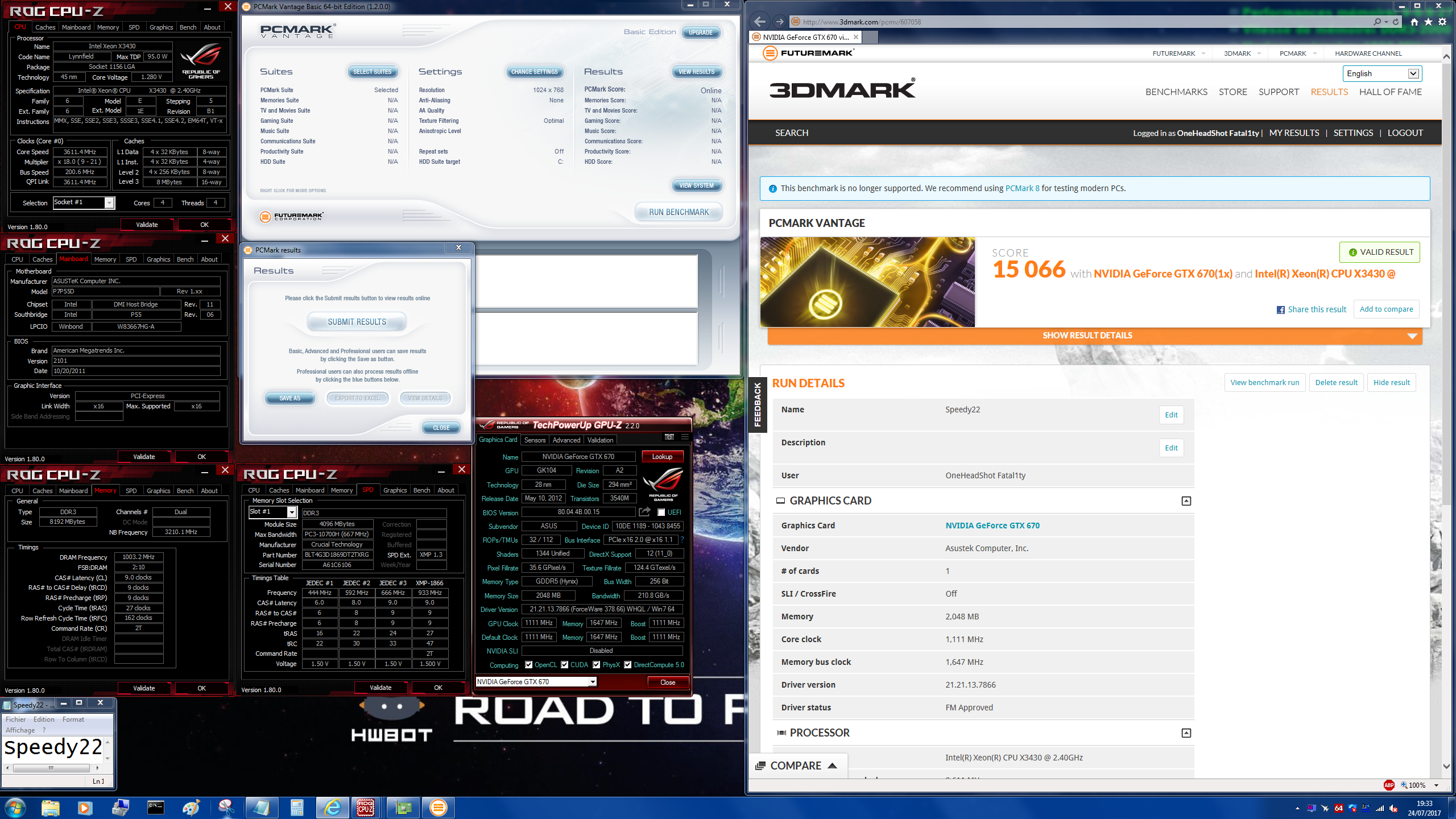The width and height of the screenshot is (1456, 819).
Task: Open HALL OF FAME on 3DMark site
Action: pyautogui.click(x=1390, y=92)
